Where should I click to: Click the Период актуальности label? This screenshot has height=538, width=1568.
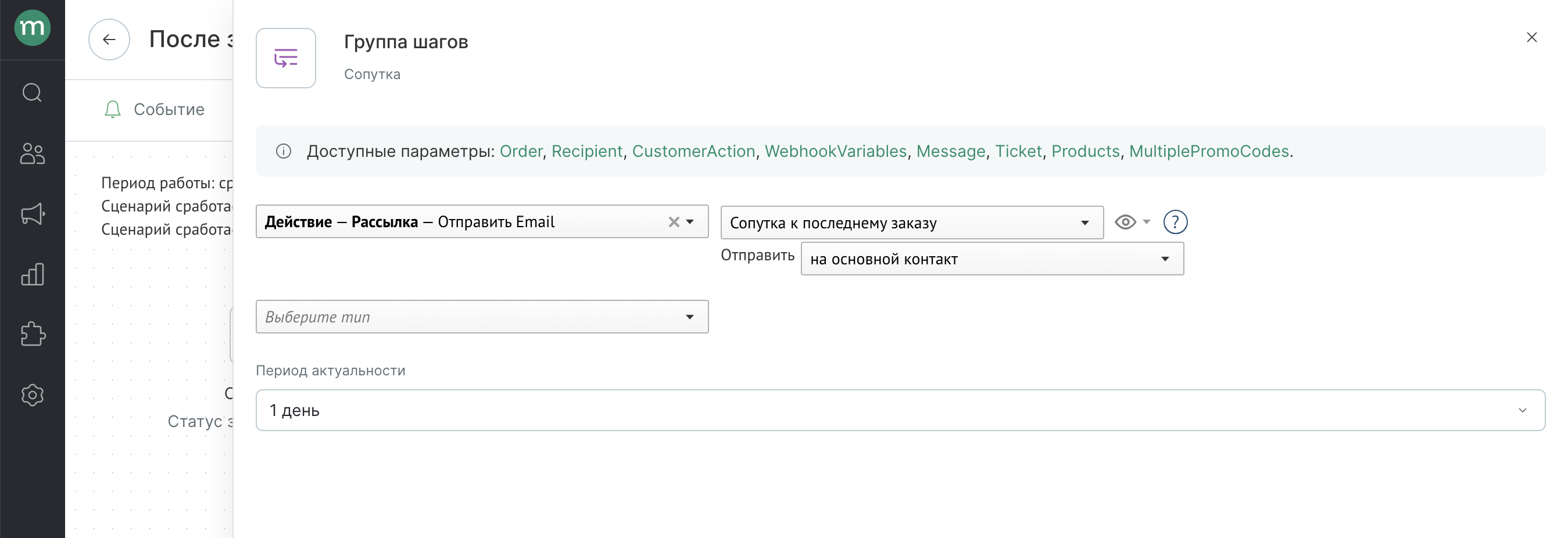(x=331, y=371)
